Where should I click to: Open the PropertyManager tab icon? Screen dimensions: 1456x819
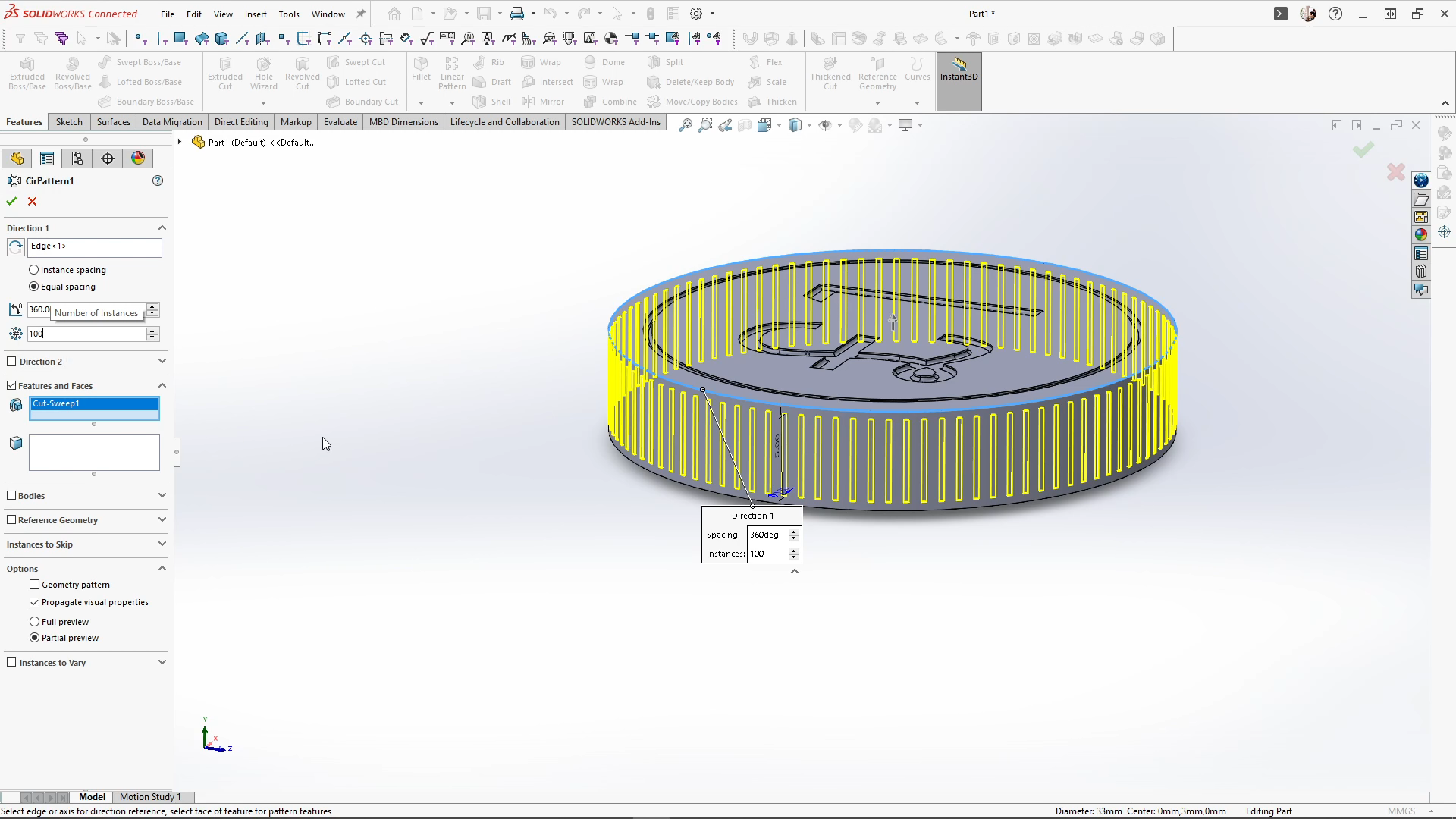coord(47,158)
